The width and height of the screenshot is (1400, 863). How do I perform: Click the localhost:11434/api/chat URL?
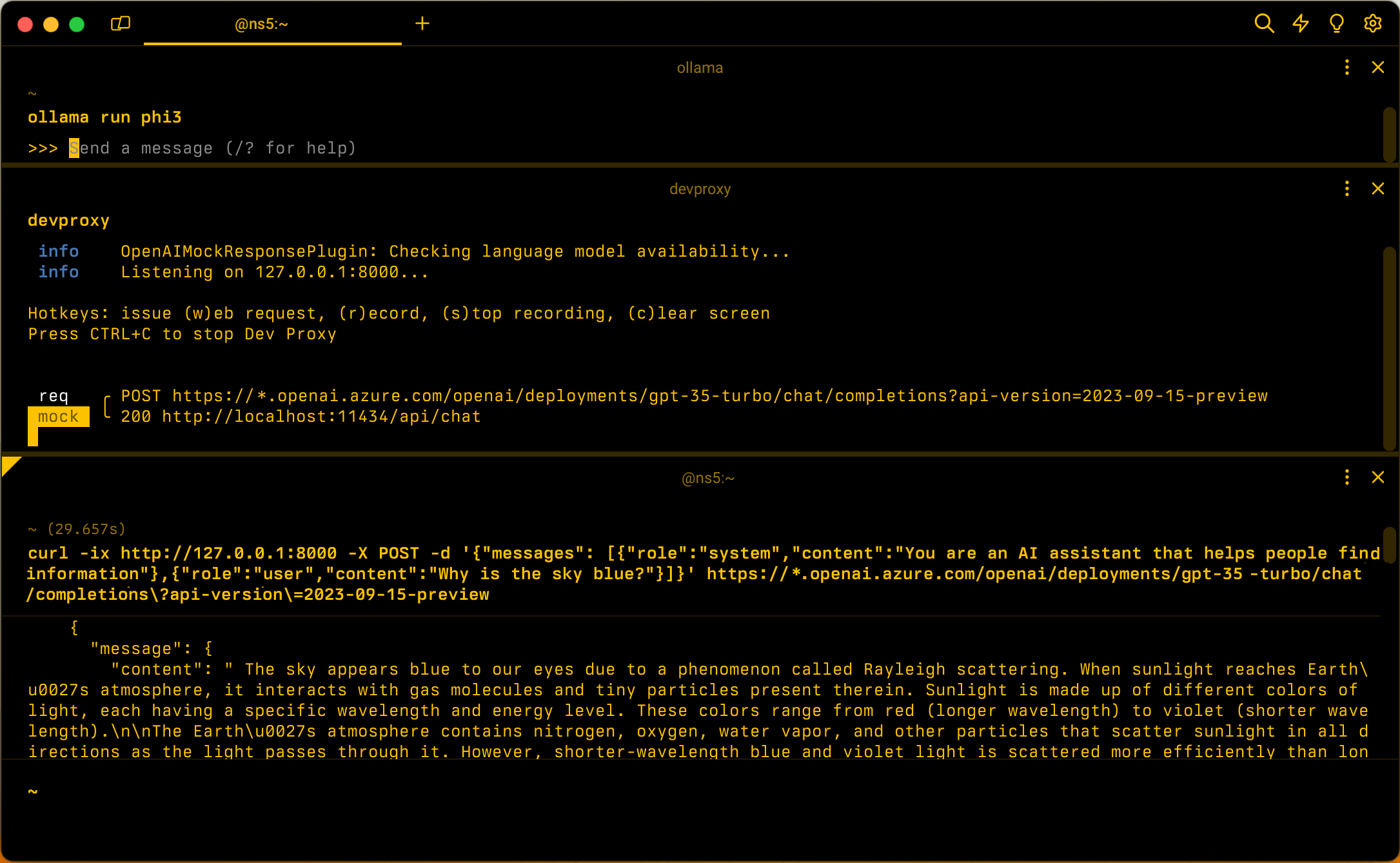click(321, 417)
